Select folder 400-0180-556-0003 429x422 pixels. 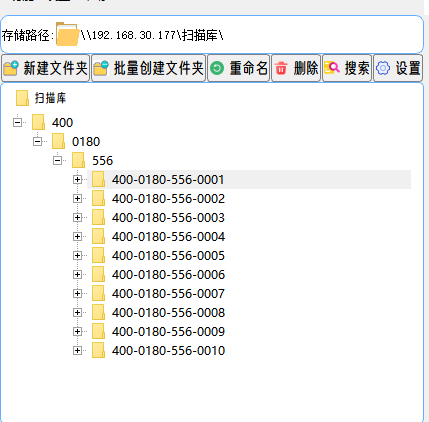coord(168,218)
